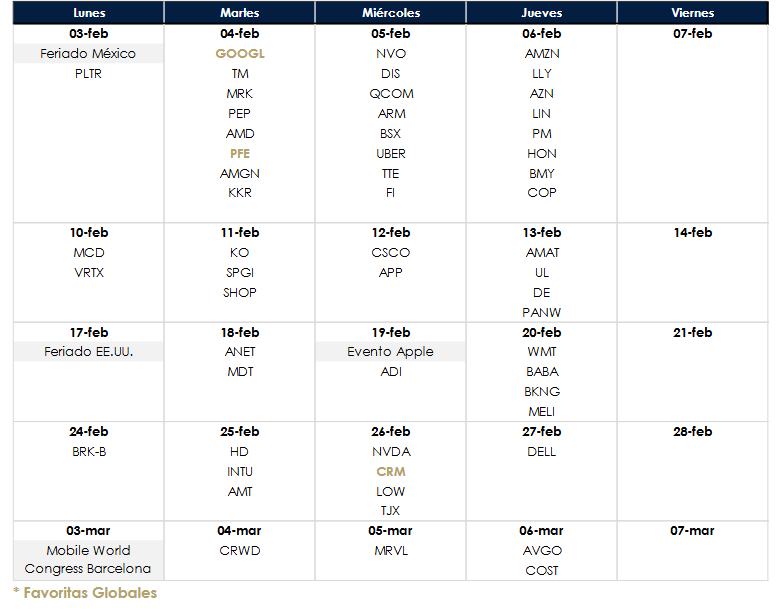Click the Feriado EE.UU. cell
The image size is (776, 611).
88,352
